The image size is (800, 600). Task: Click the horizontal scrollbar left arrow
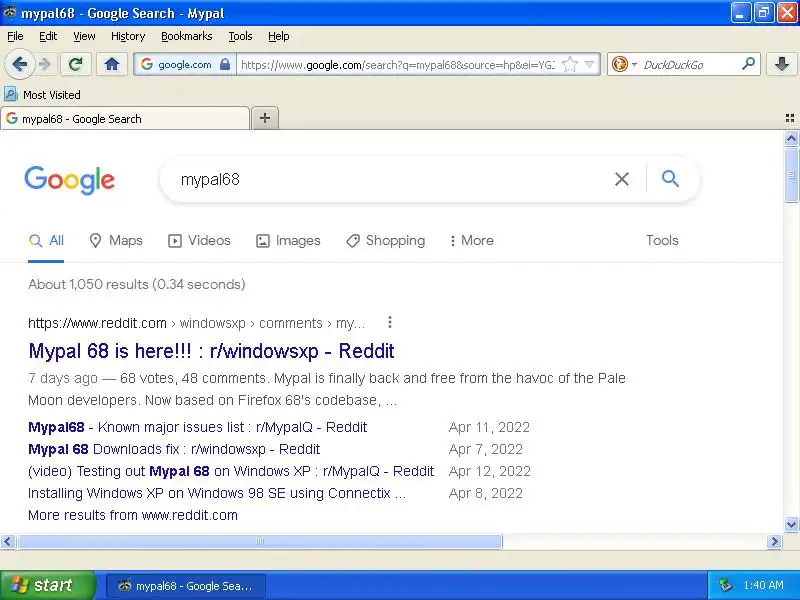pyautogui.click(x=8, y=541)
